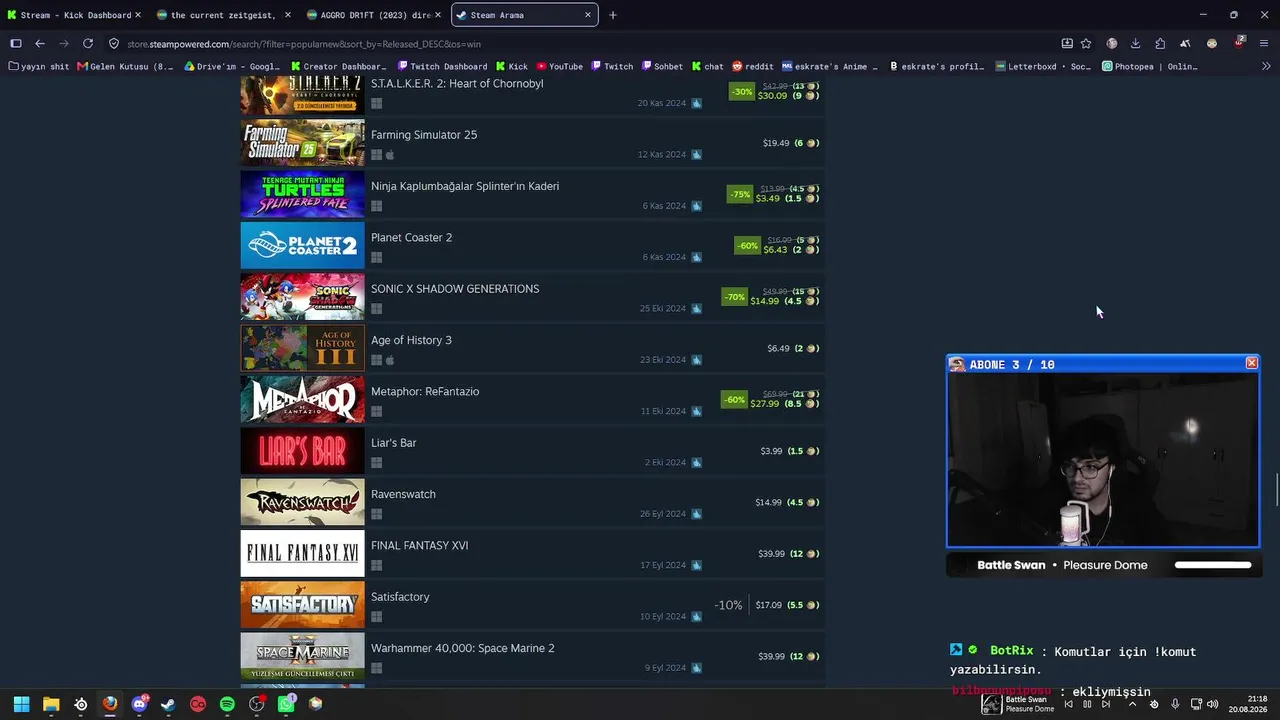Open the Letterboxd bookmark

1044,67
